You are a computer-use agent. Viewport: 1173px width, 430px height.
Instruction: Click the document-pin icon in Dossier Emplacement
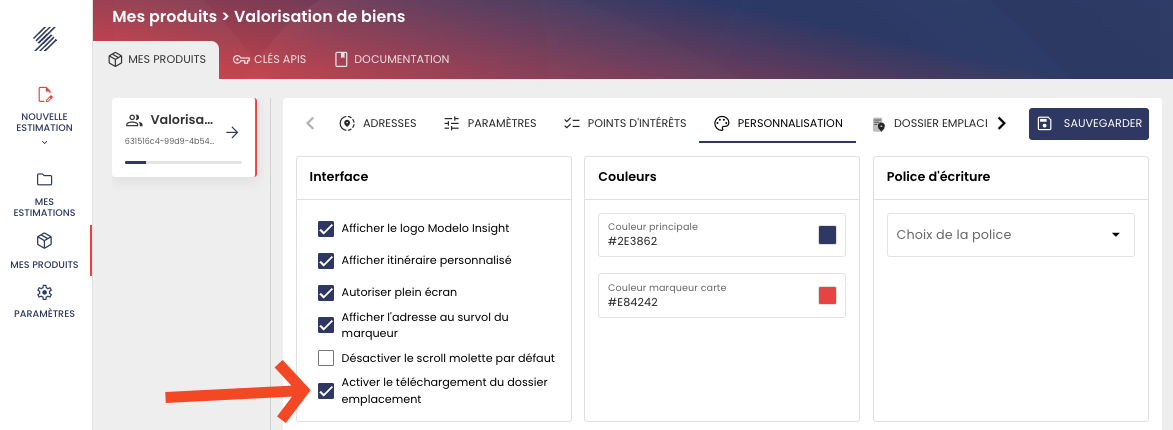[879, 124]
